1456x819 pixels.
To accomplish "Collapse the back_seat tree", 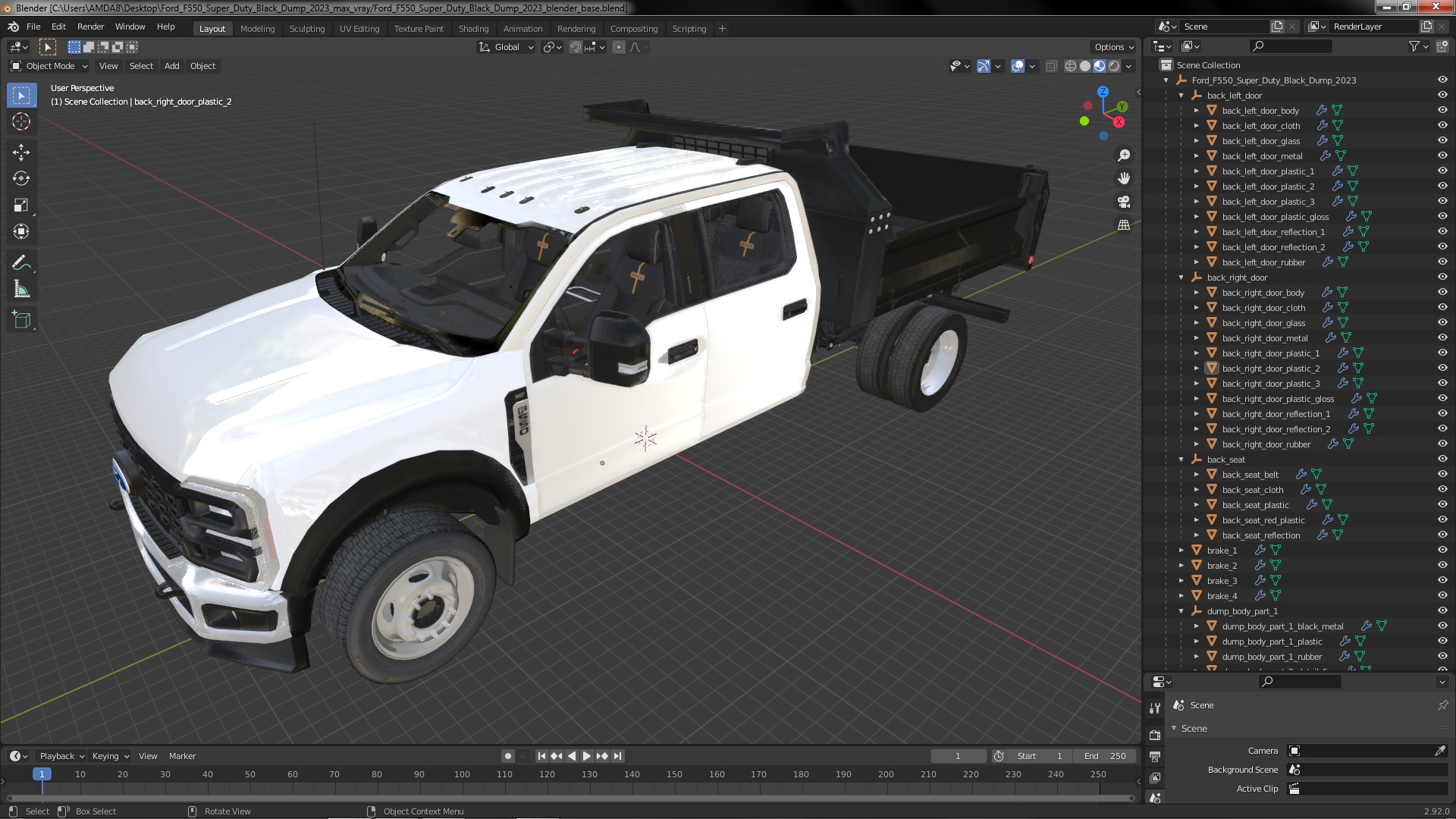I will tap(1181, 460).
